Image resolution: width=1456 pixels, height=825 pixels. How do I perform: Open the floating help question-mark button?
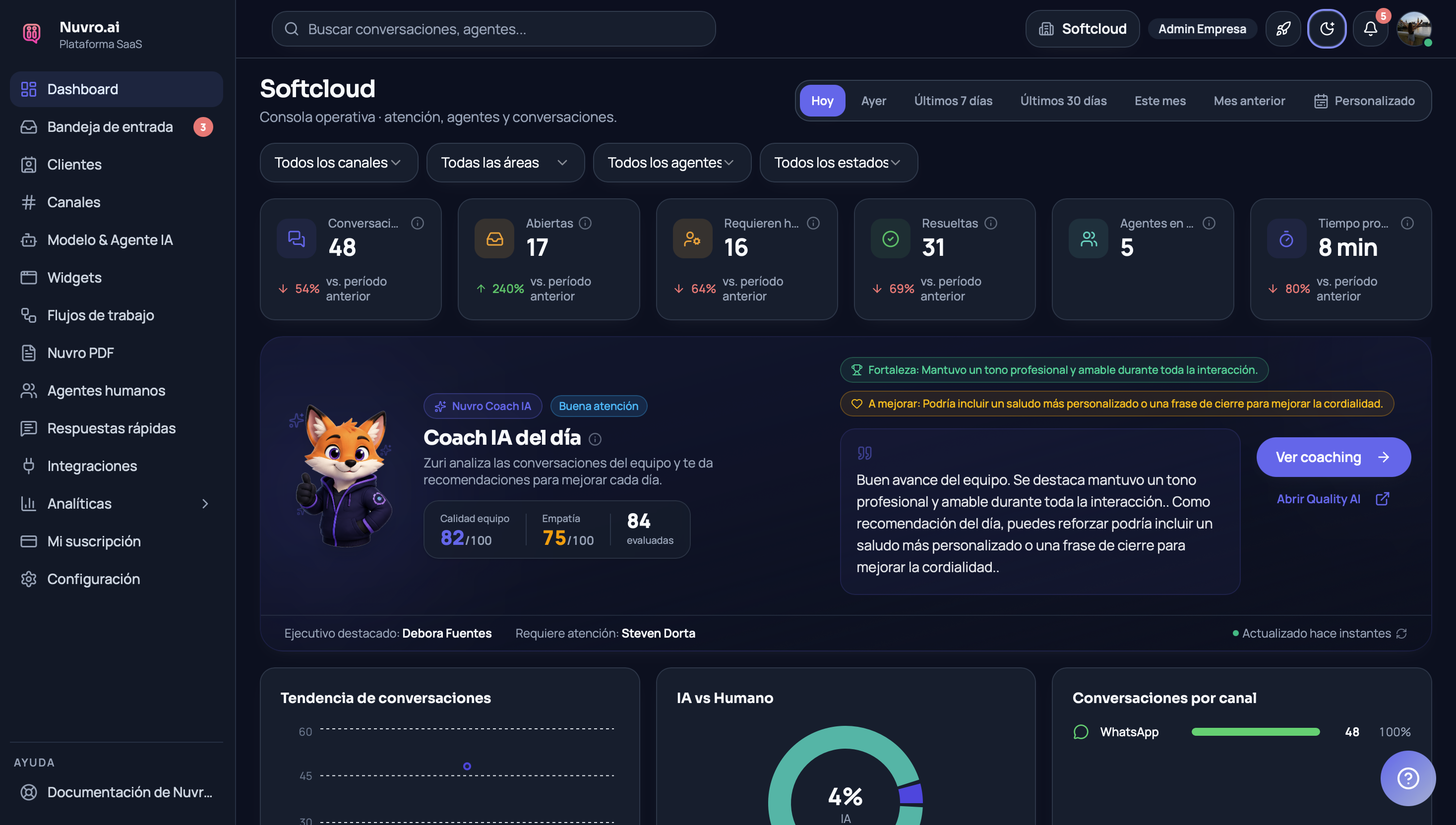click(1408, 778)
